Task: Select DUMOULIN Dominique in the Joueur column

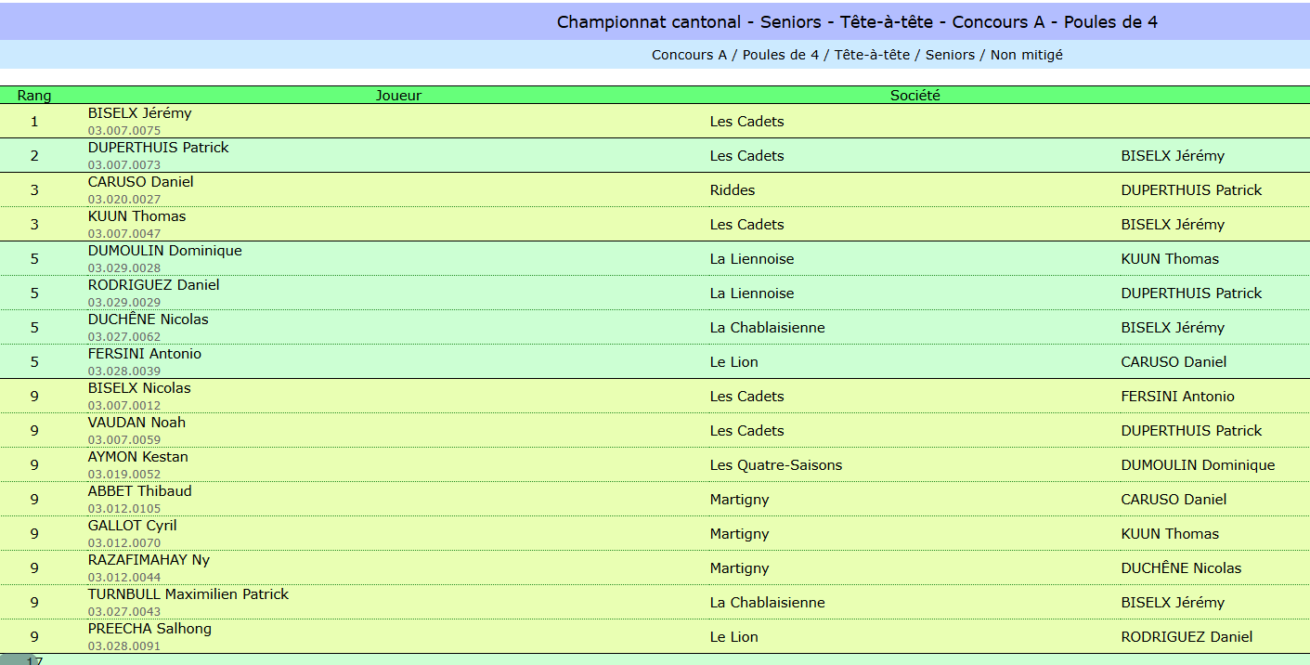Action: [x=165, y=251]
